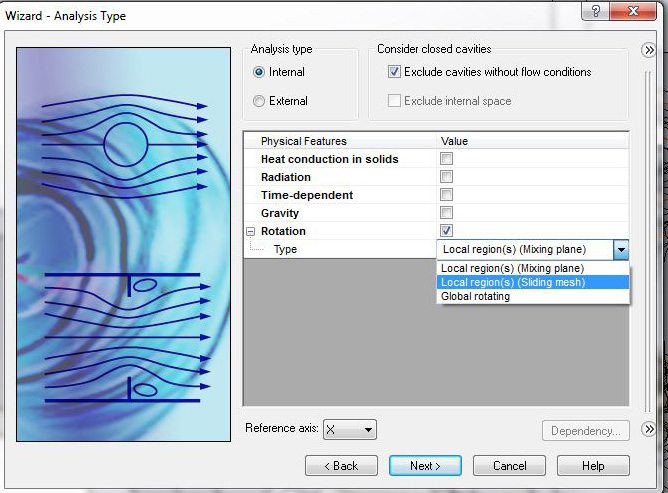Turn on Time-dependent analysis
Screen dimensions: 668x493
pos(447,195)
